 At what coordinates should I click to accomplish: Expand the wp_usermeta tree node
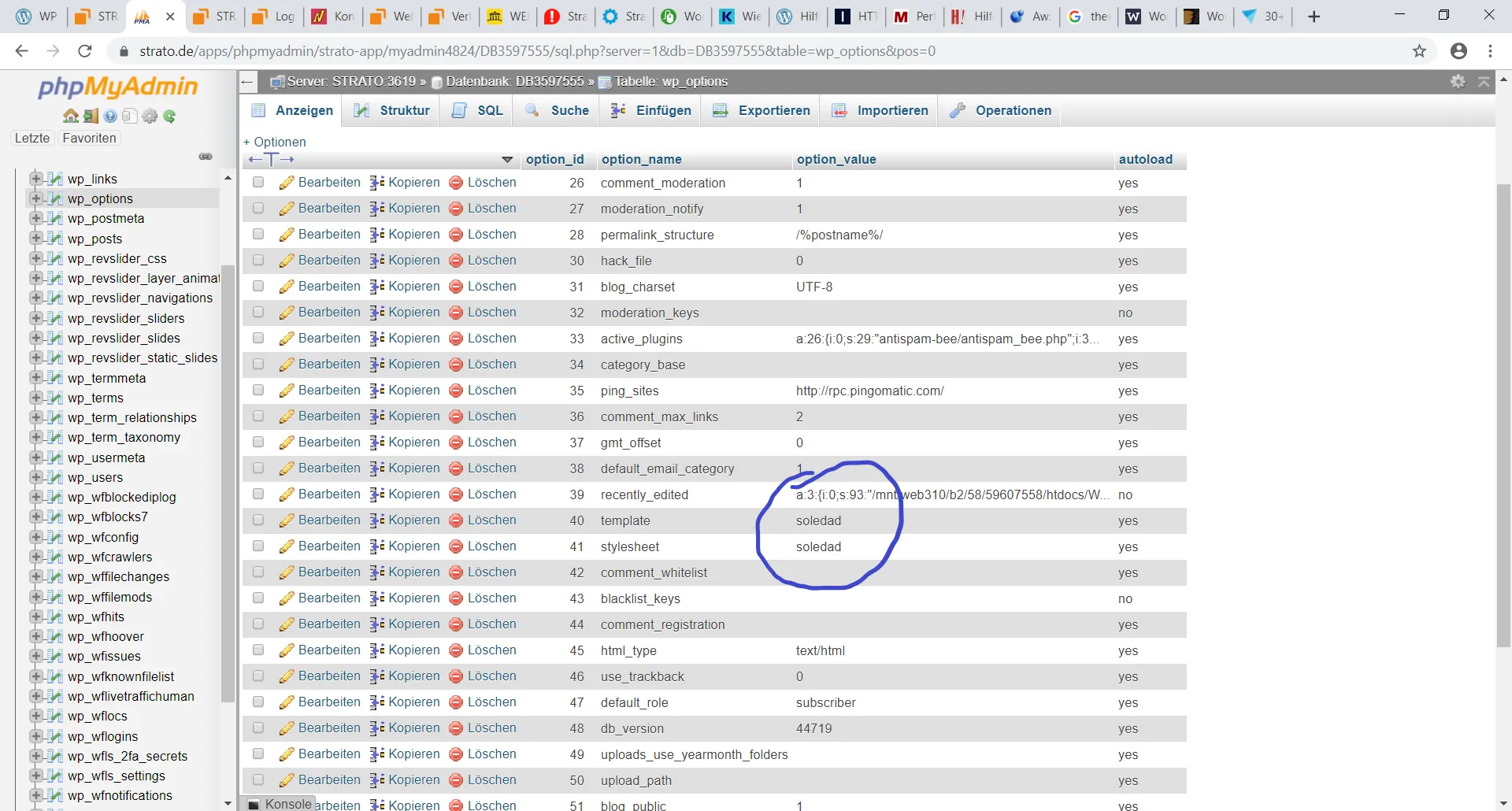35,457
